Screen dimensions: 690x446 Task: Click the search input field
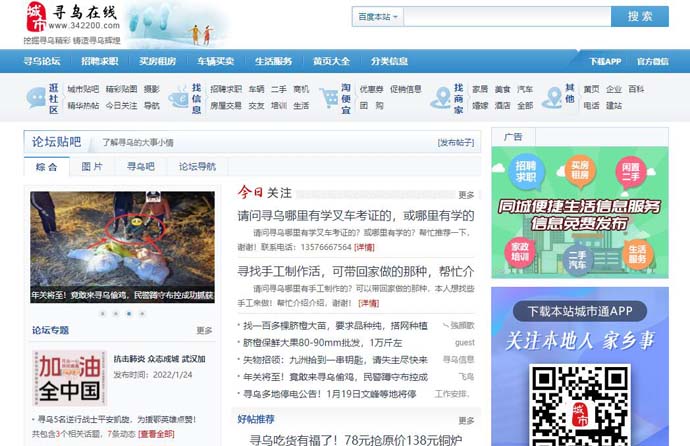coord(507,17)
